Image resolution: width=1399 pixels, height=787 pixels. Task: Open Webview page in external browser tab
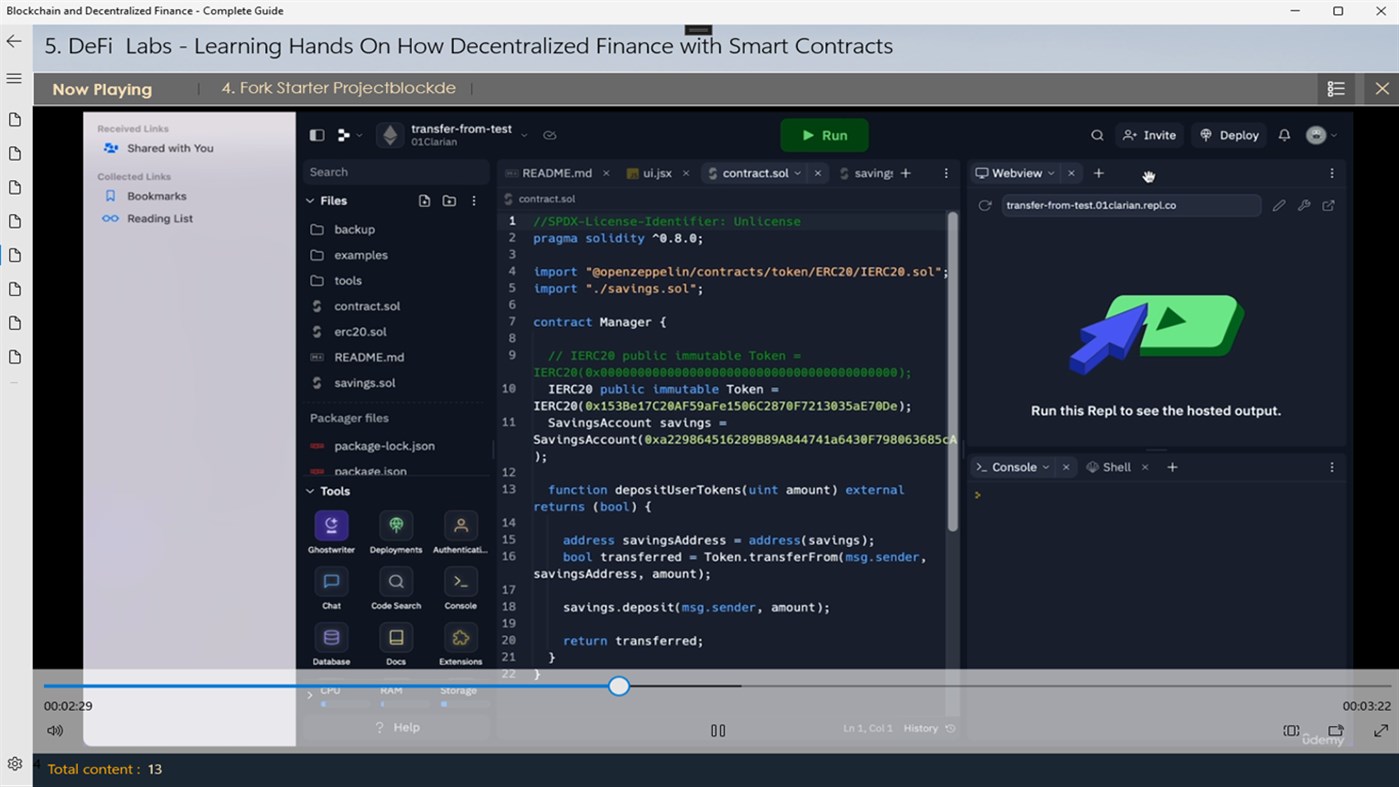tap(1328, 205)
